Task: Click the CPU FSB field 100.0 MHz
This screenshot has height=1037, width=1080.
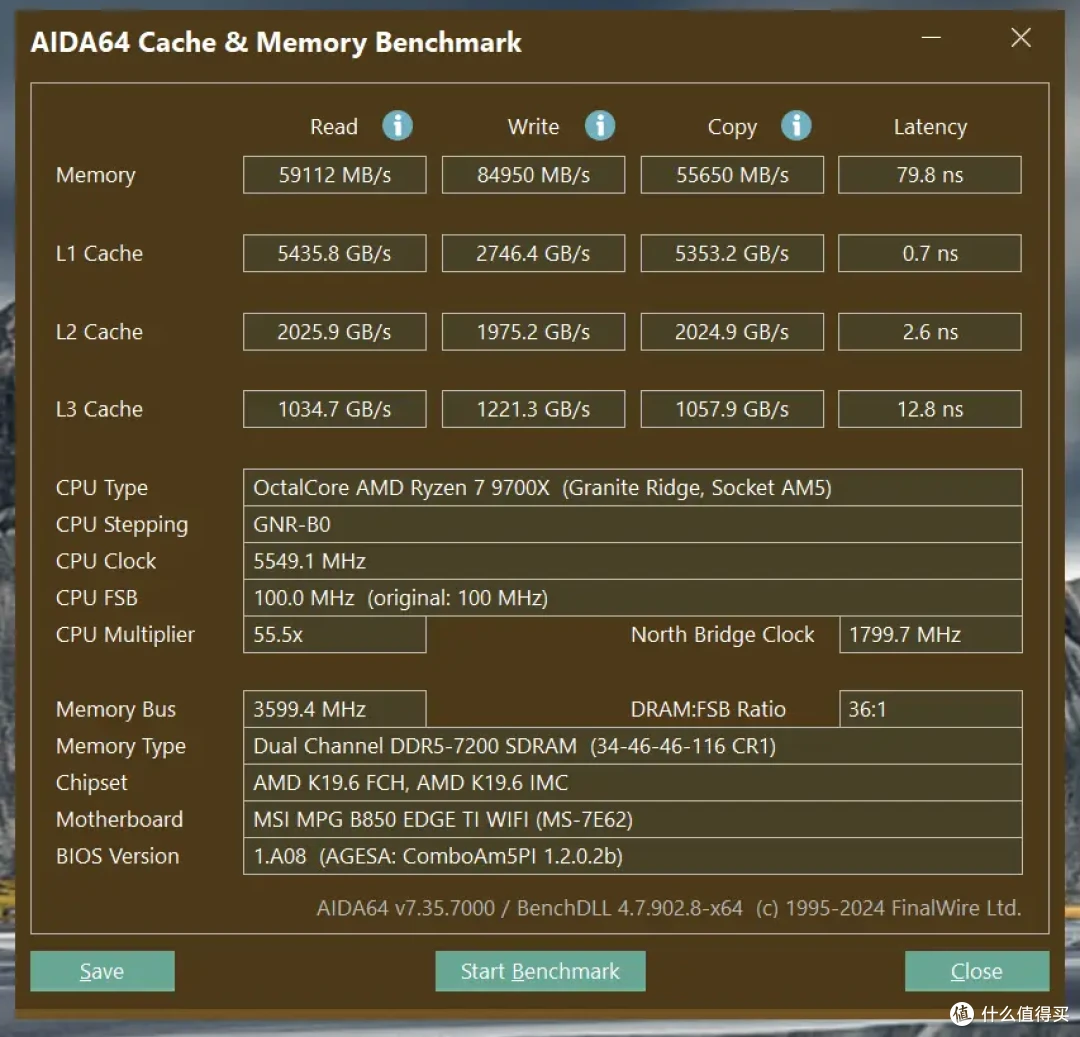Action: point(632,598)
